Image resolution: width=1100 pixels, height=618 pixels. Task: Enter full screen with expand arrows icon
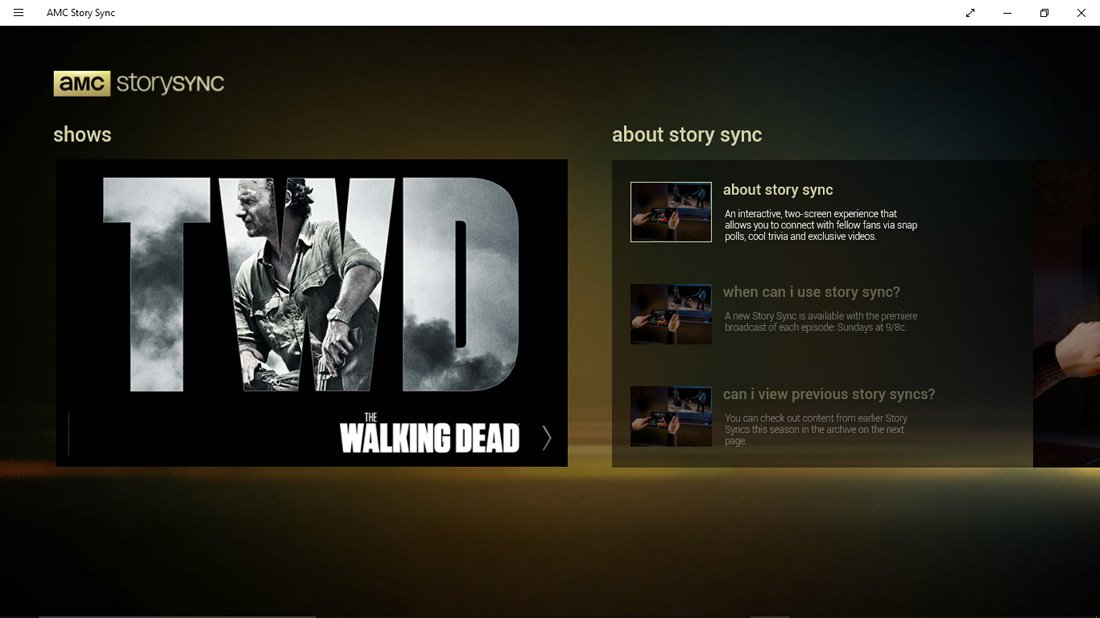[970, 13]
